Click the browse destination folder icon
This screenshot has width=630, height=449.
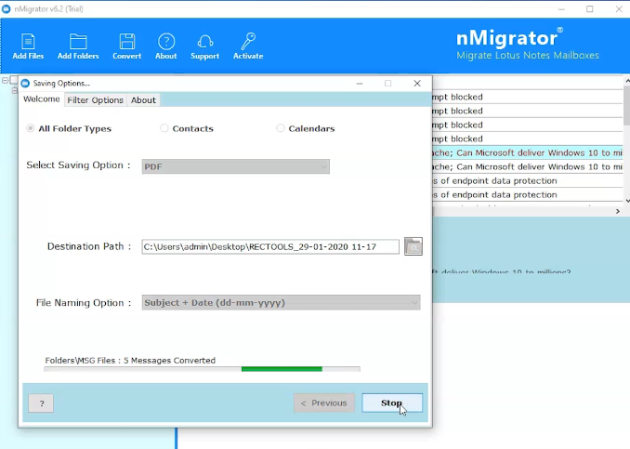(413, 246)
